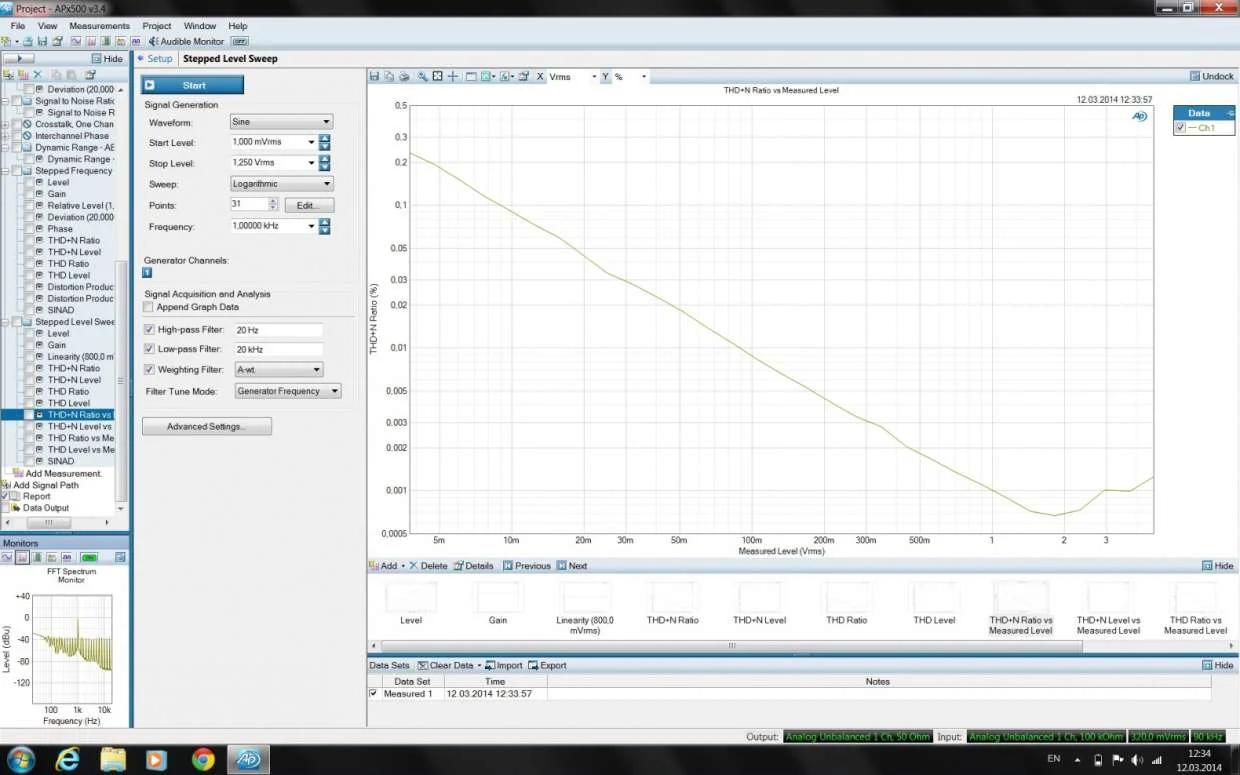Click the print icon in graph toolbar
The height and width of the screenshot is (775, 1240).
coord(404,77)
